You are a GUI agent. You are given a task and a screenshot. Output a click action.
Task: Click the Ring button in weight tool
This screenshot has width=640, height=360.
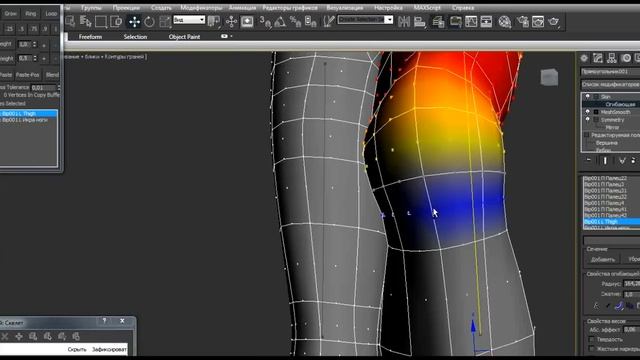[x=31, y=13]
